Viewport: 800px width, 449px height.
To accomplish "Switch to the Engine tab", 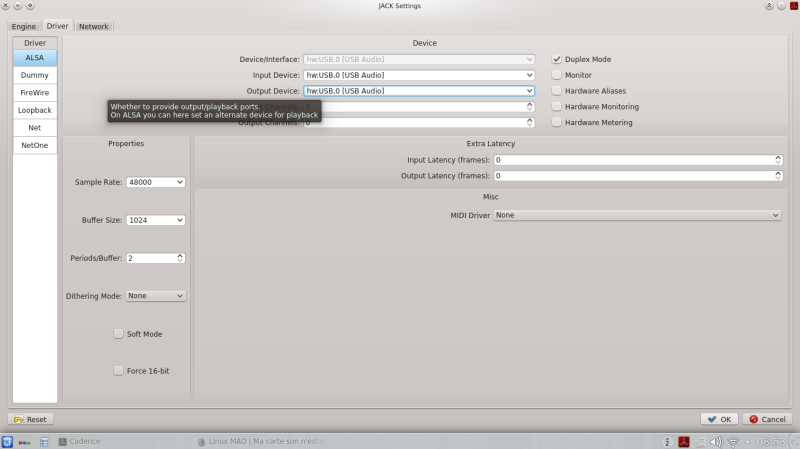I will [23, 27].
